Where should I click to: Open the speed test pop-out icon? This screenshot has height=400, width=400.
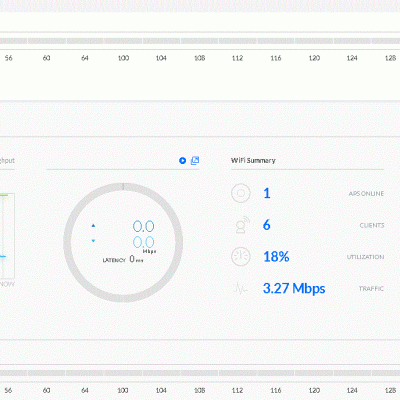click(195, 160)
